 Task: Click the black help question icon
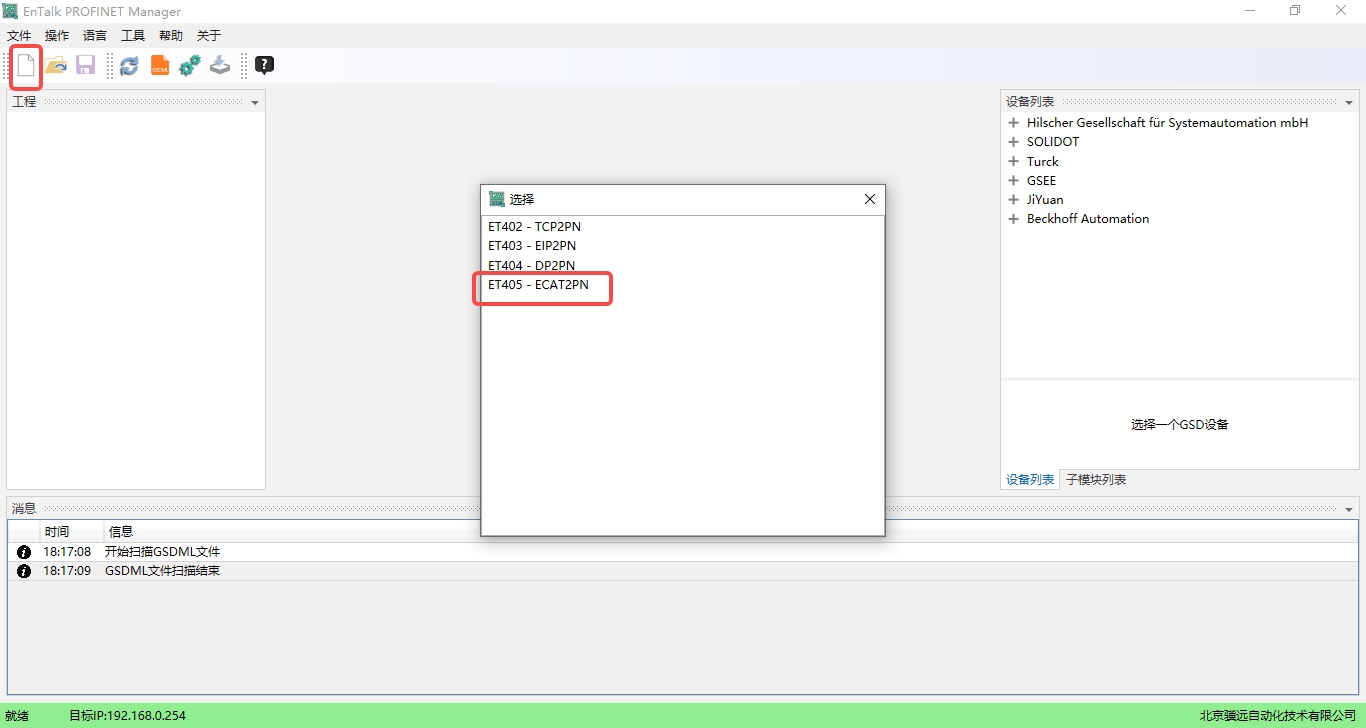(264, 66)
